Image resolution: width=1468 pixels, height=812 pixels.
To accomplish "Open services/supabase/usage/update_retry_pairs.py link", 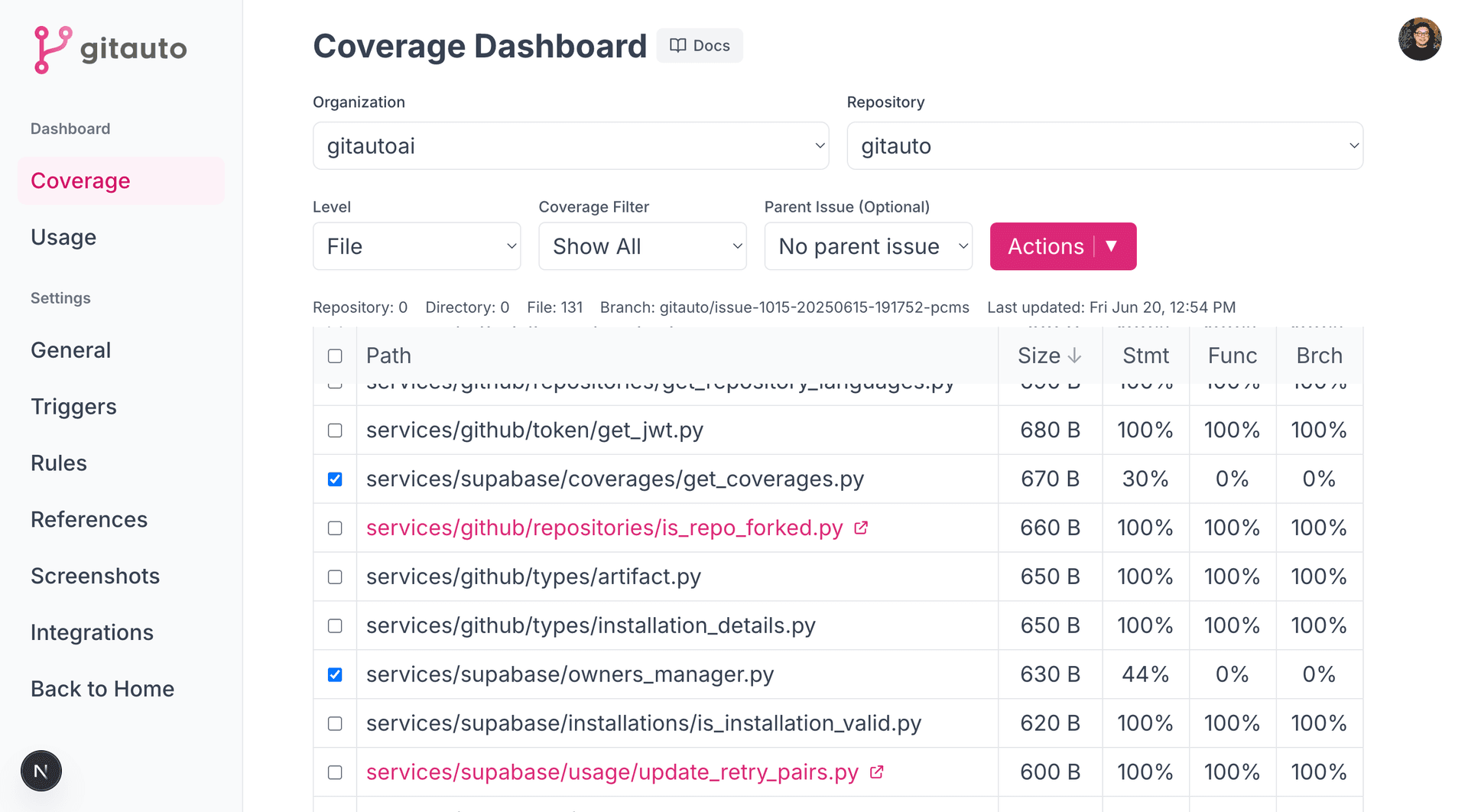I will click(x=612, y=772).
